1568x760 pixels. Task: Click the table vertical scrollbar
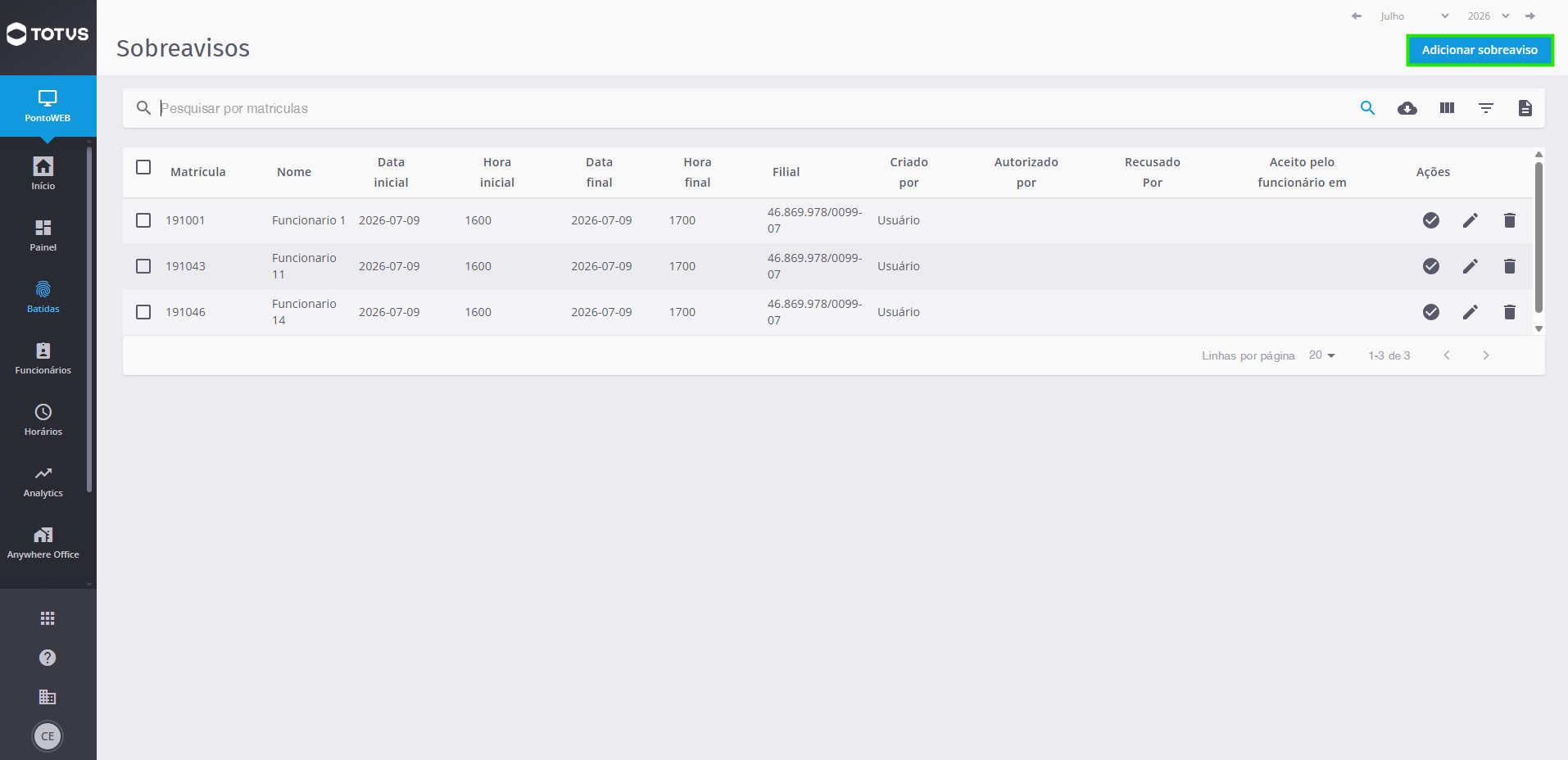(1539, 237)
